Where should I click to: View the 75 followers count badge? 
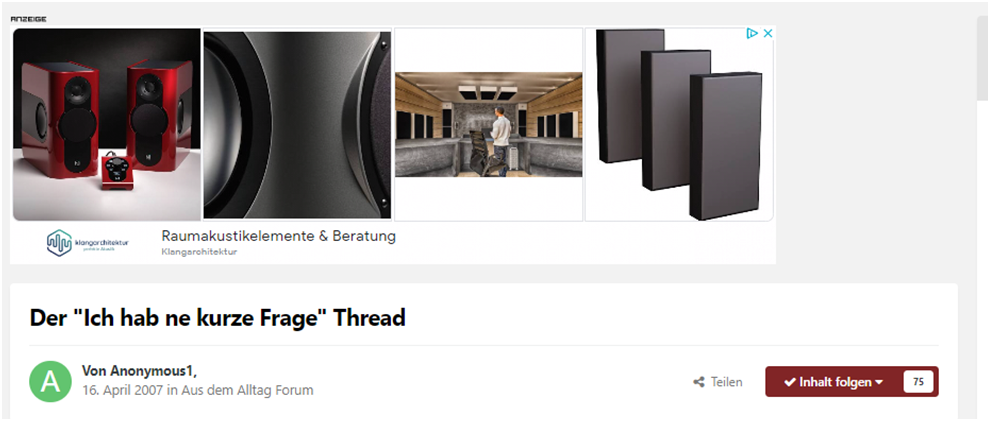pyautogui.click(x=918, y=382)
